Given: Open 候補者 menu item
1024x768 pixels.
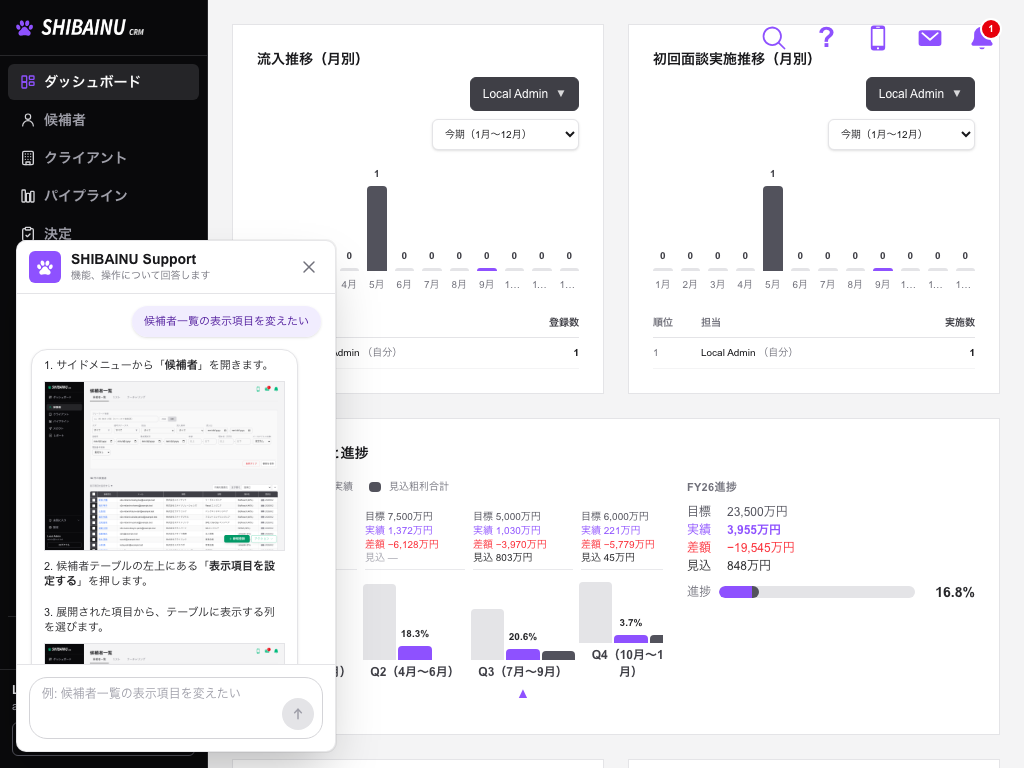Looking at the screenshot, I should (x=103, y=120).
